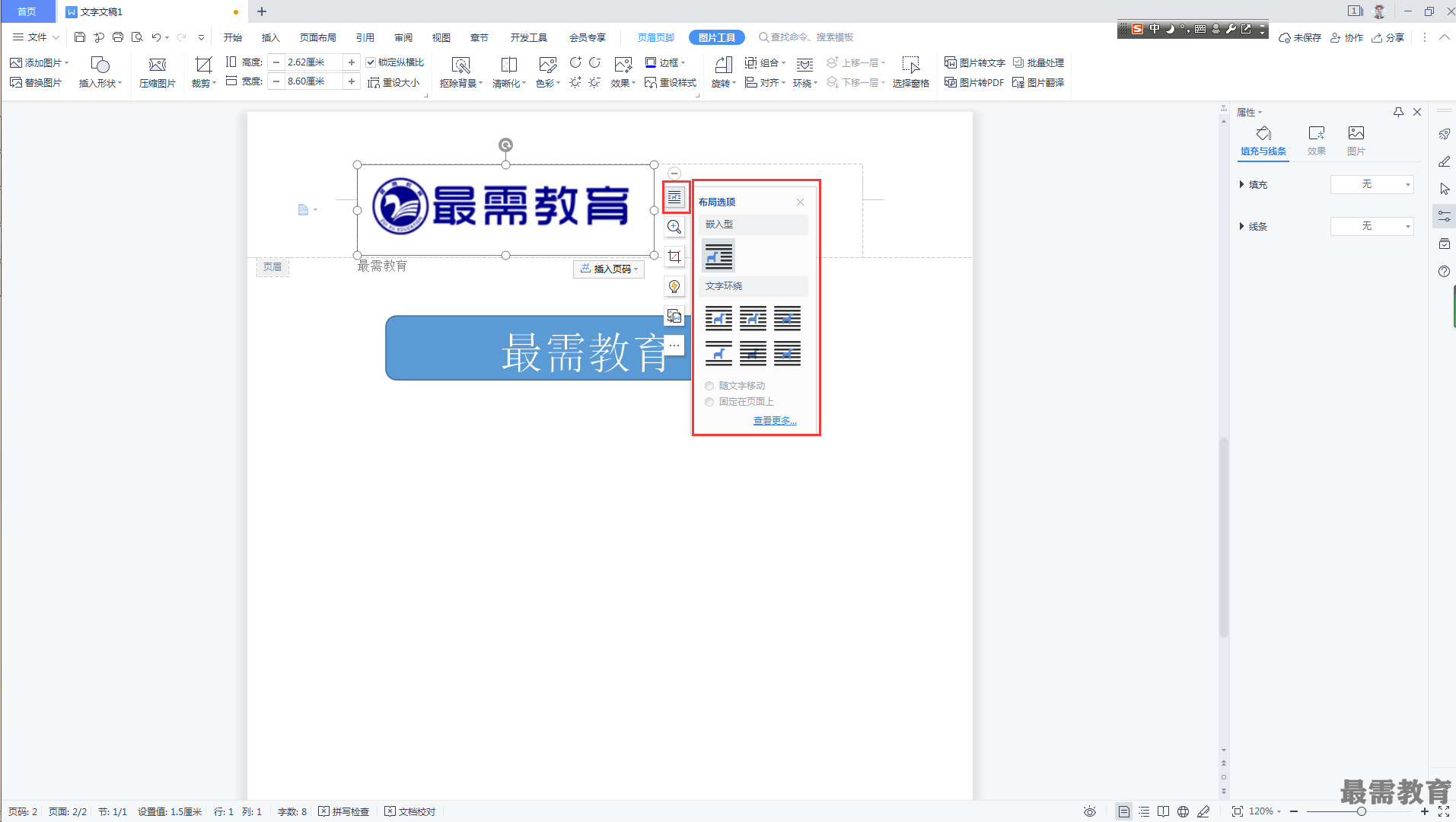The image size is (1456, 822).
Task: Click the print icon in quick toolbar
Action: point(118,37)
